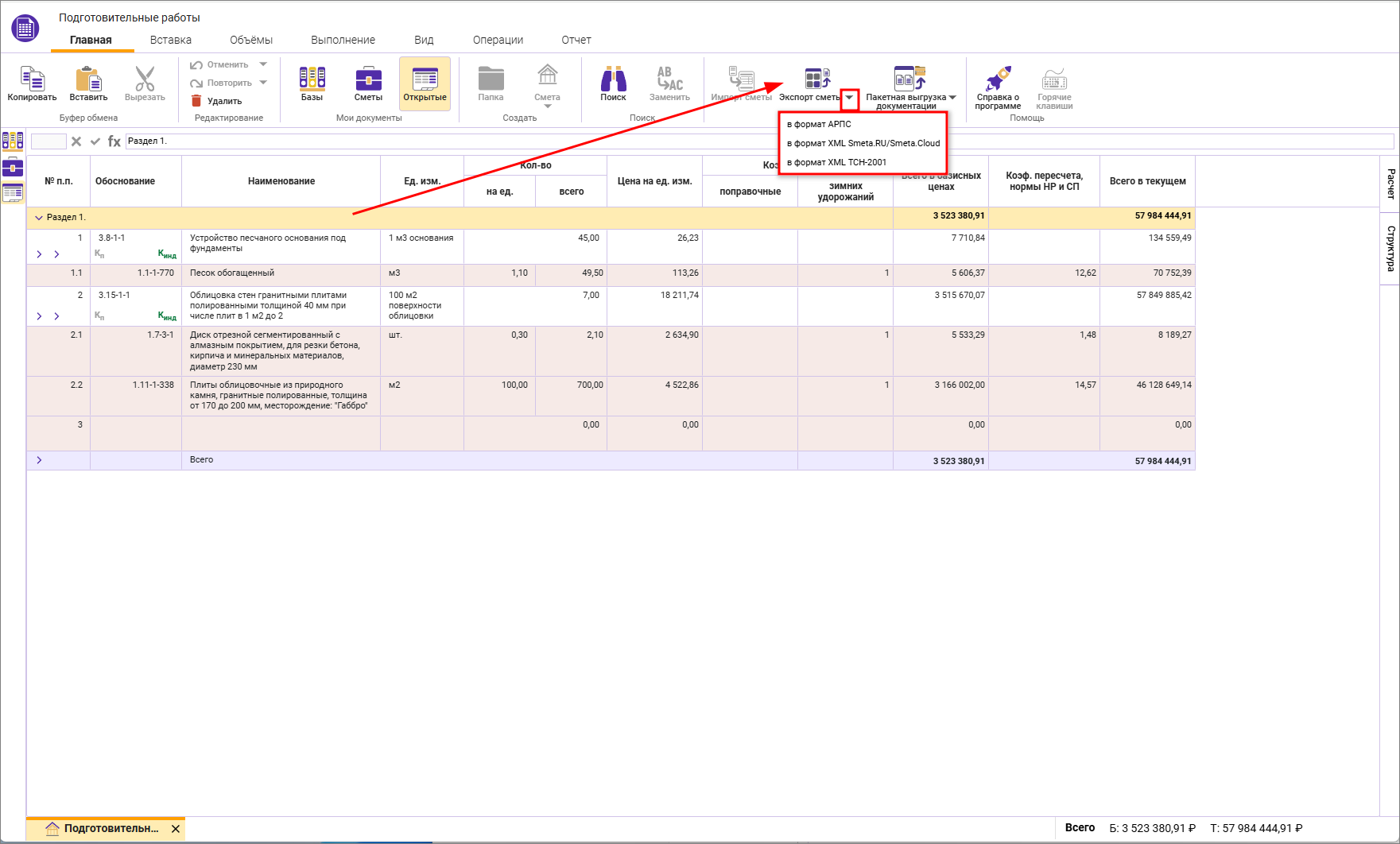The width and height of the screenshot is (1400, 844).
Task: Click the Поиск binoculars icon
Action: click(x=613, y=79)
